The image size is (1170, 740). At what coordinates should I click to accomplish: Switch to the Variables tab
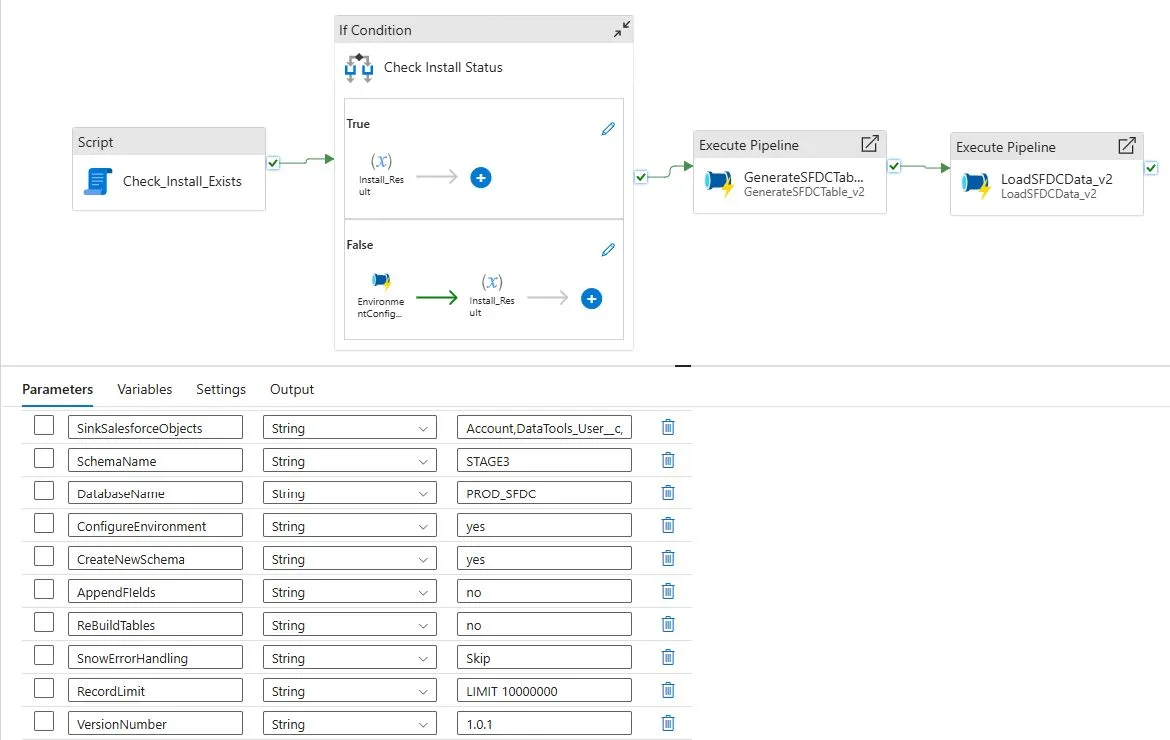(x=146, y=389)
